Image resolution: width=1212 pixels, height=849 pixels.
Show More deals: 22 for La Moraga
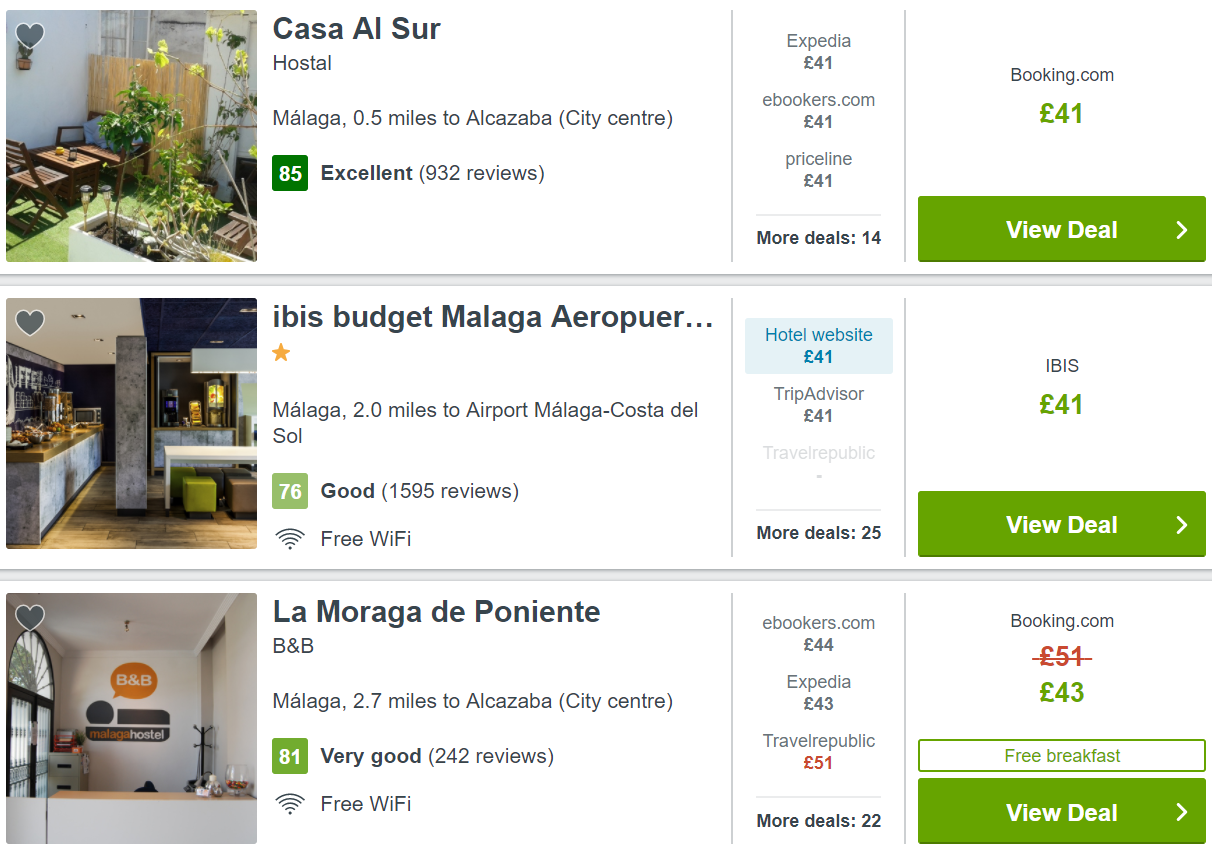coord(818,821)
